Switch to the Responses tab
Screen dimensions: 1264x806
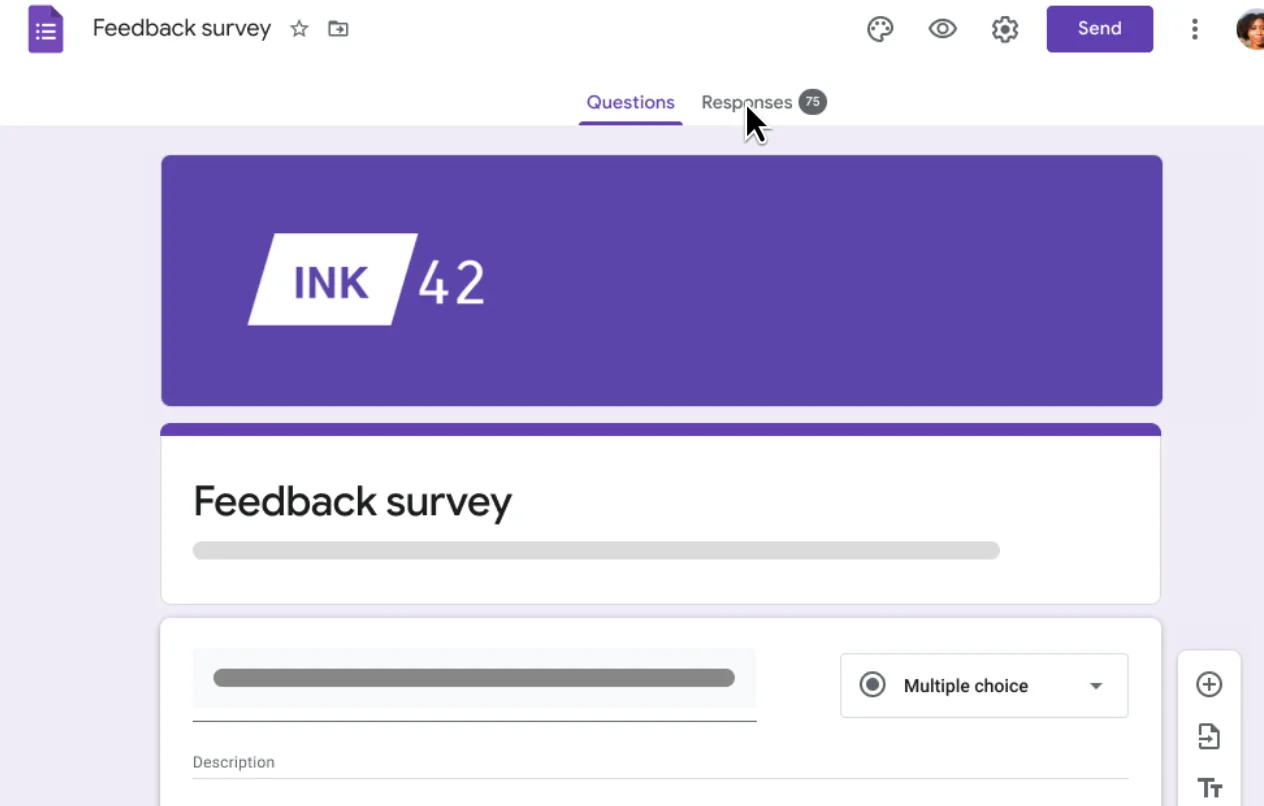pyautogui.click(x=746, y=102)
